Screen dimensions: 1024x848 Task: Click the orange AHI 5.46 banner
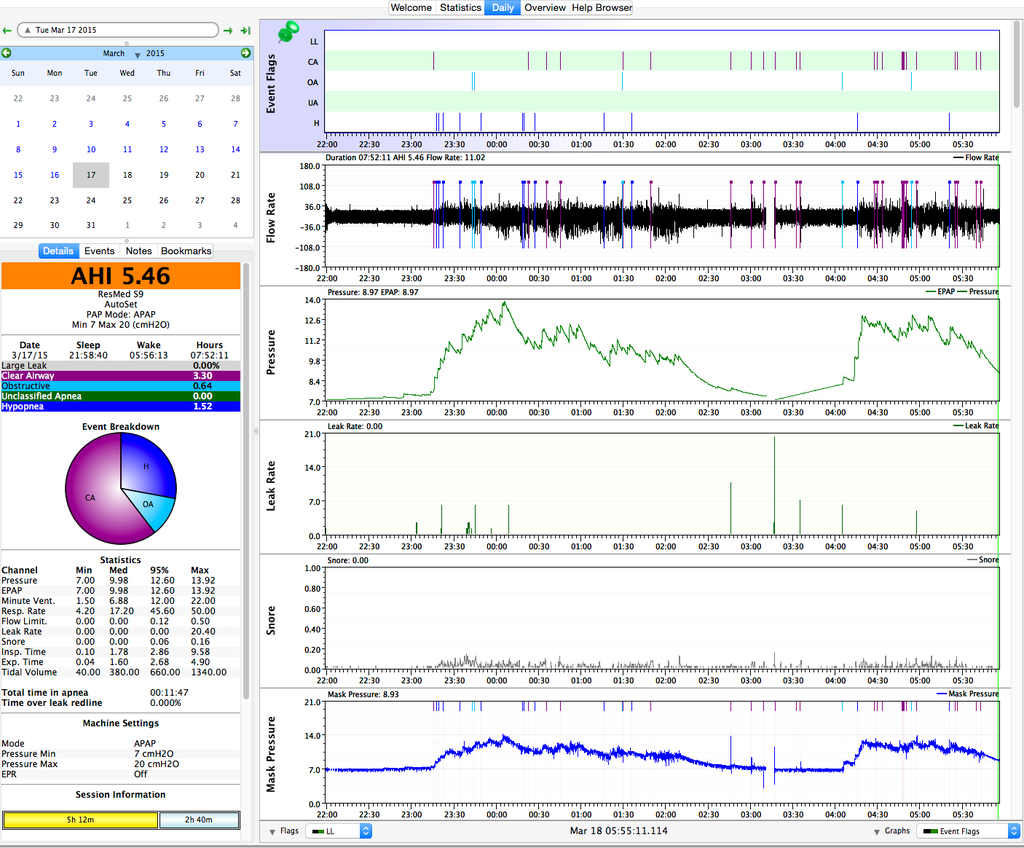point(121,276)
